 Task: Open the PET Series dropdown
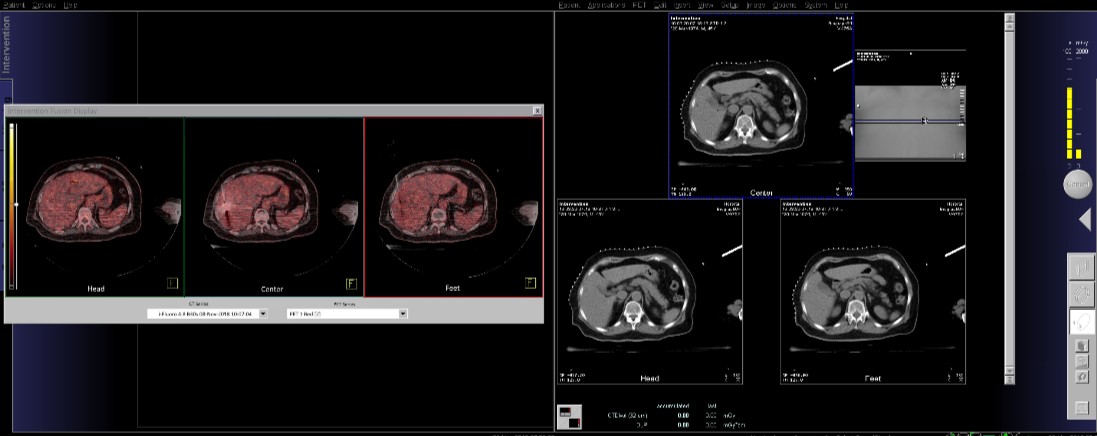pos(402,314)
